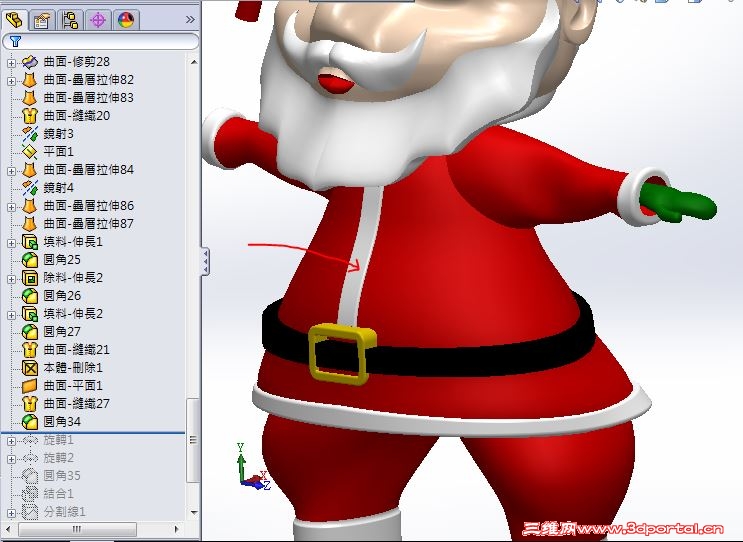Click the vertical scrollbar thumb
The width and height of the screenshot is (743, 542).
tap(193, 440)
